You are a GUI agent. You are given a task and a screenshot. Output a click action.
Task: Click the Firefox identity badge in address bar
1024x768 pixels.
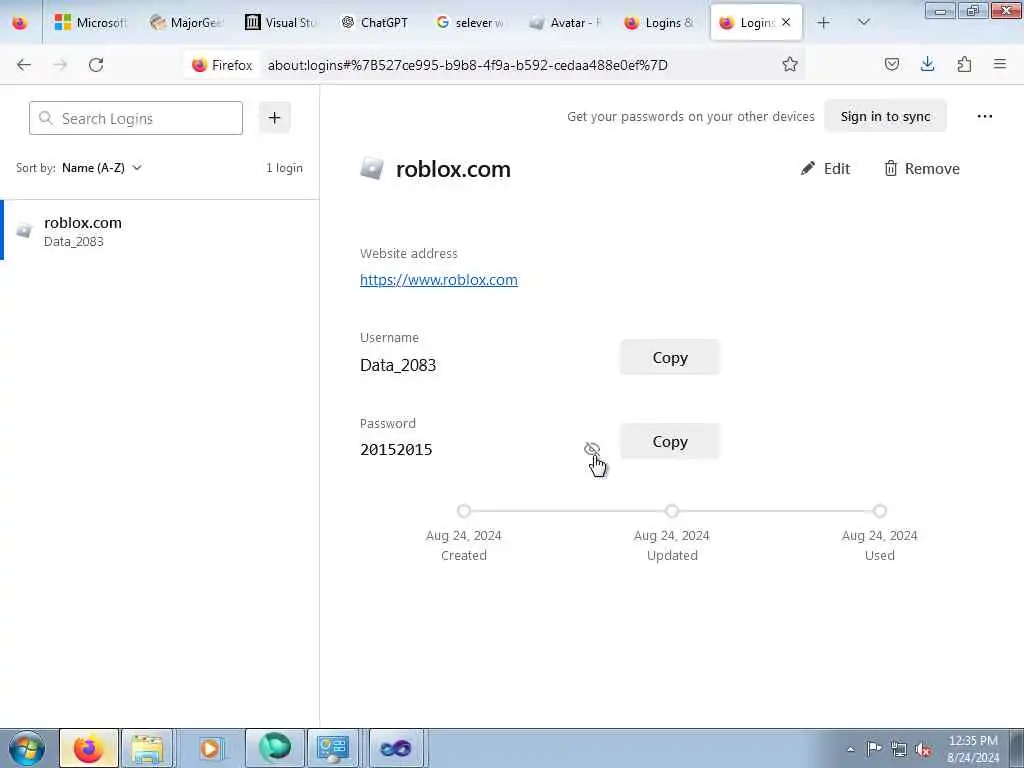coord(222,65)
